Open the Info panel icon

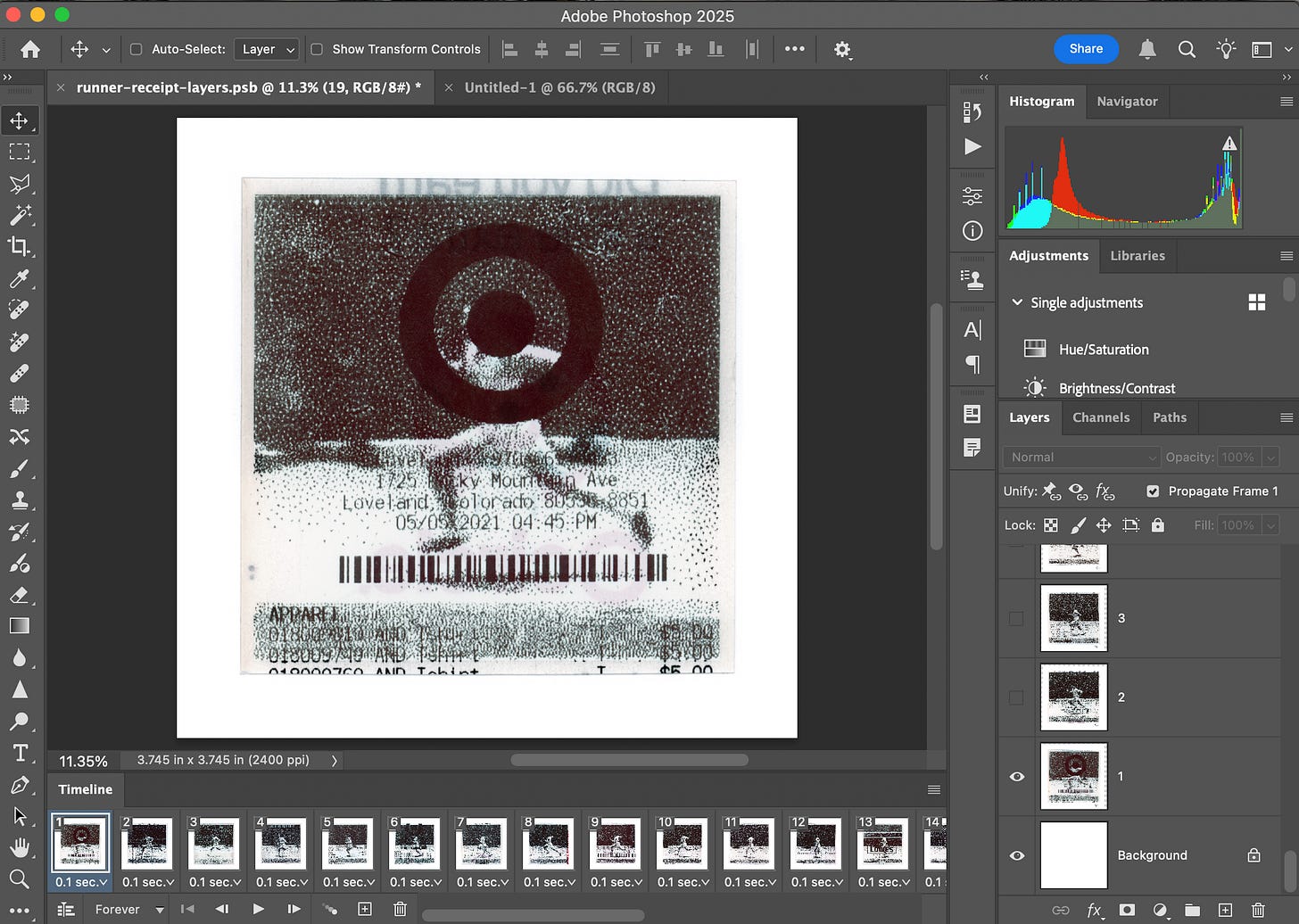coord(972,231)
